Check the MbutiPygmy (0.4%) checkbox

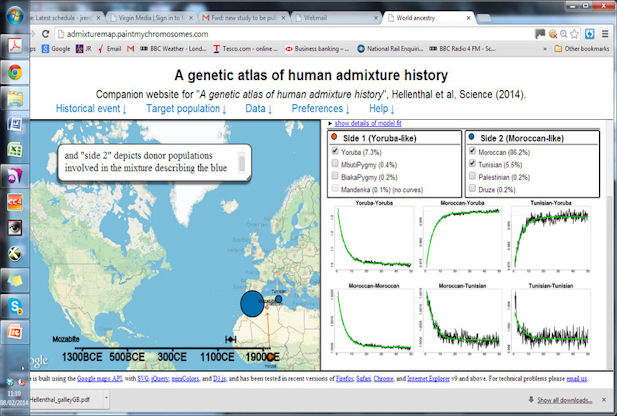[335, 163]
